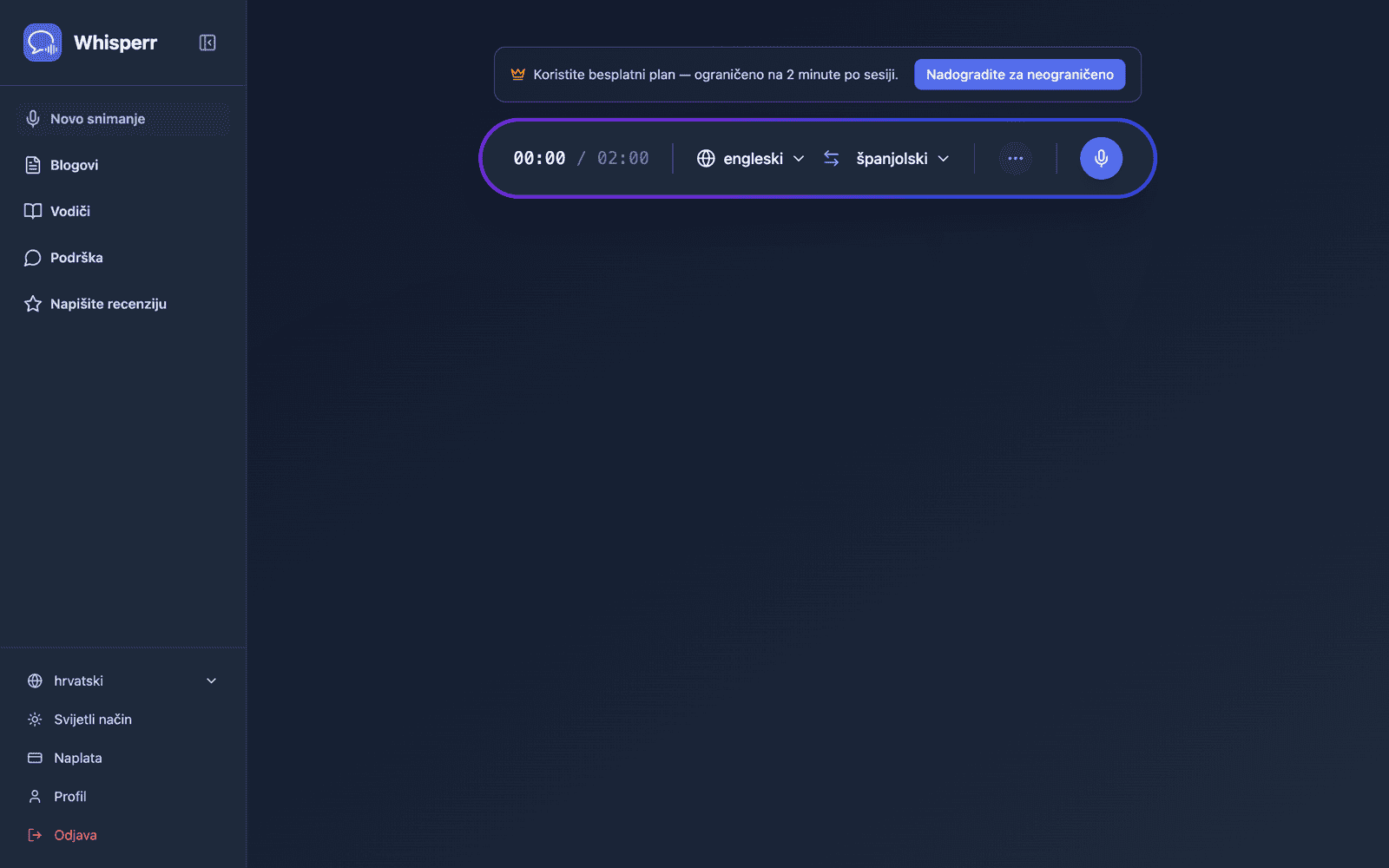Open the Vodiči guides page
Image resolution: width=1389 pixels, height=868 pixels.
tap(122, 211)
